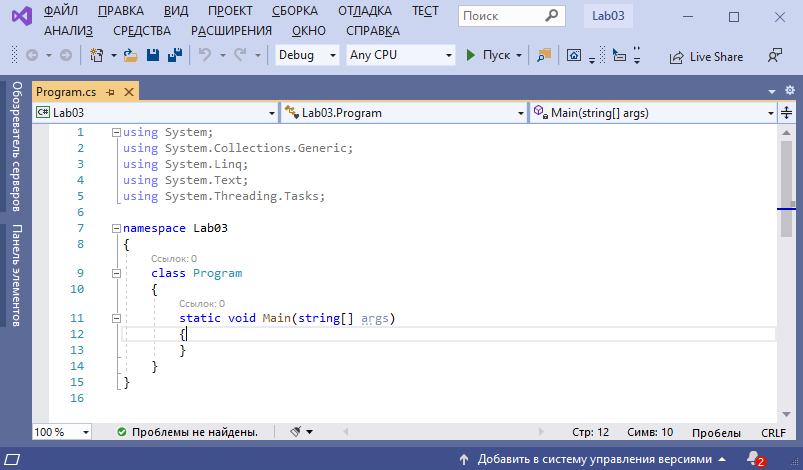Viewport: 803px width, 470px height.
Task: Click the Save floppy disk icon
Action: pos(153,55)
